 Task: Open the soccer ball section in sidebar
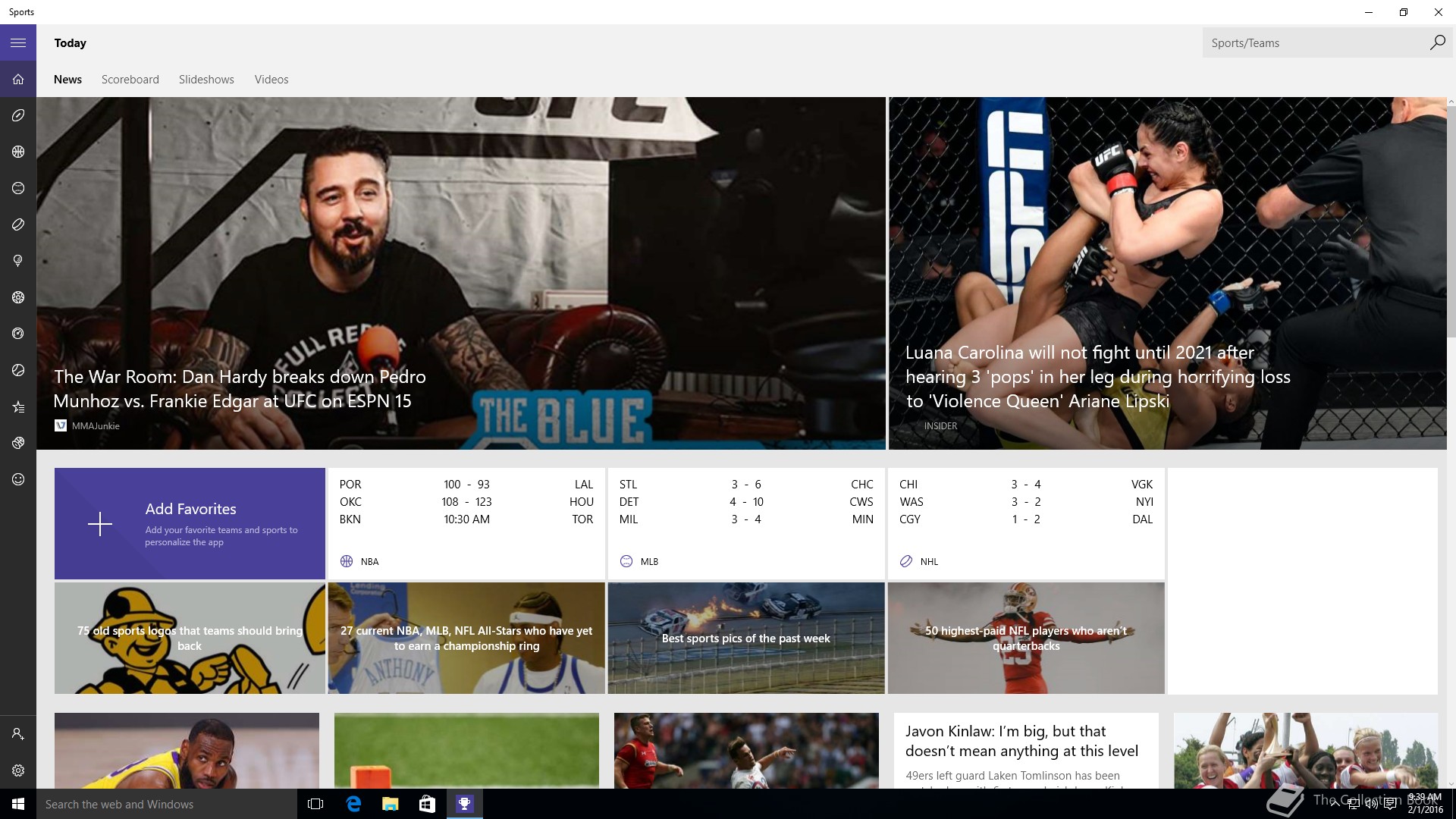point(18,297)
